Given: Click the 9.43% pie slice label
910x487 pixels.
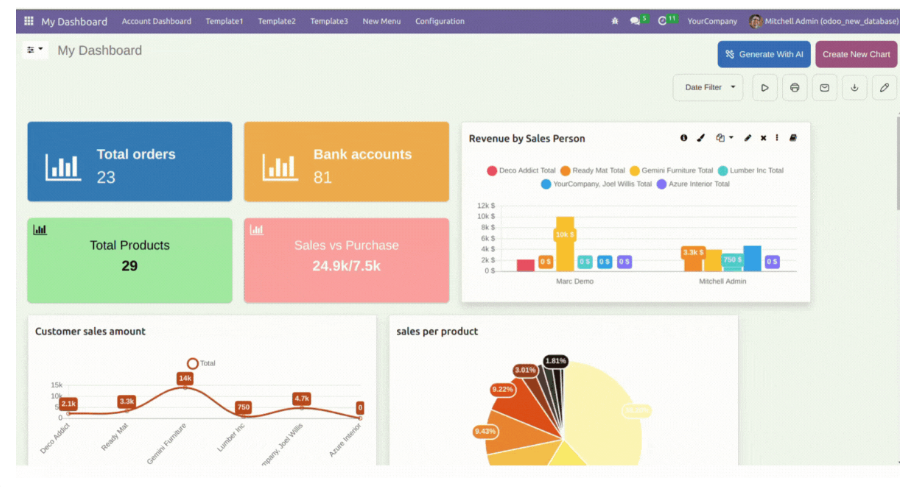Looking at the screenshot, I should pos(485,431).
